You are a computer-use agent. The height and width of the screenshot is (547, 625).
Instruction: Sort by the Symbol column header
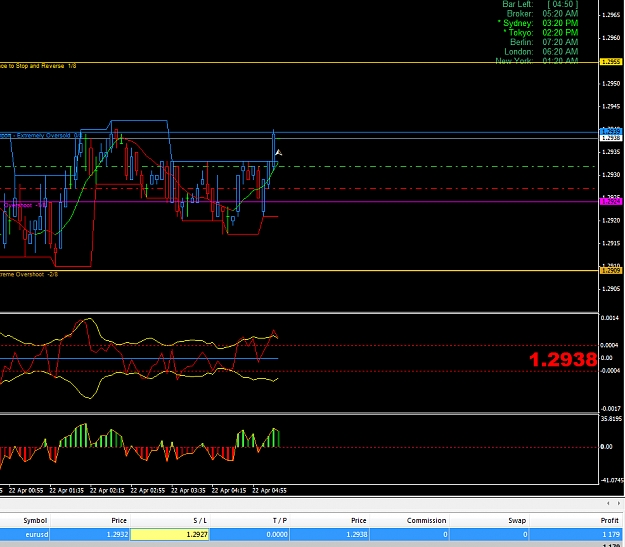pos(35,520)
